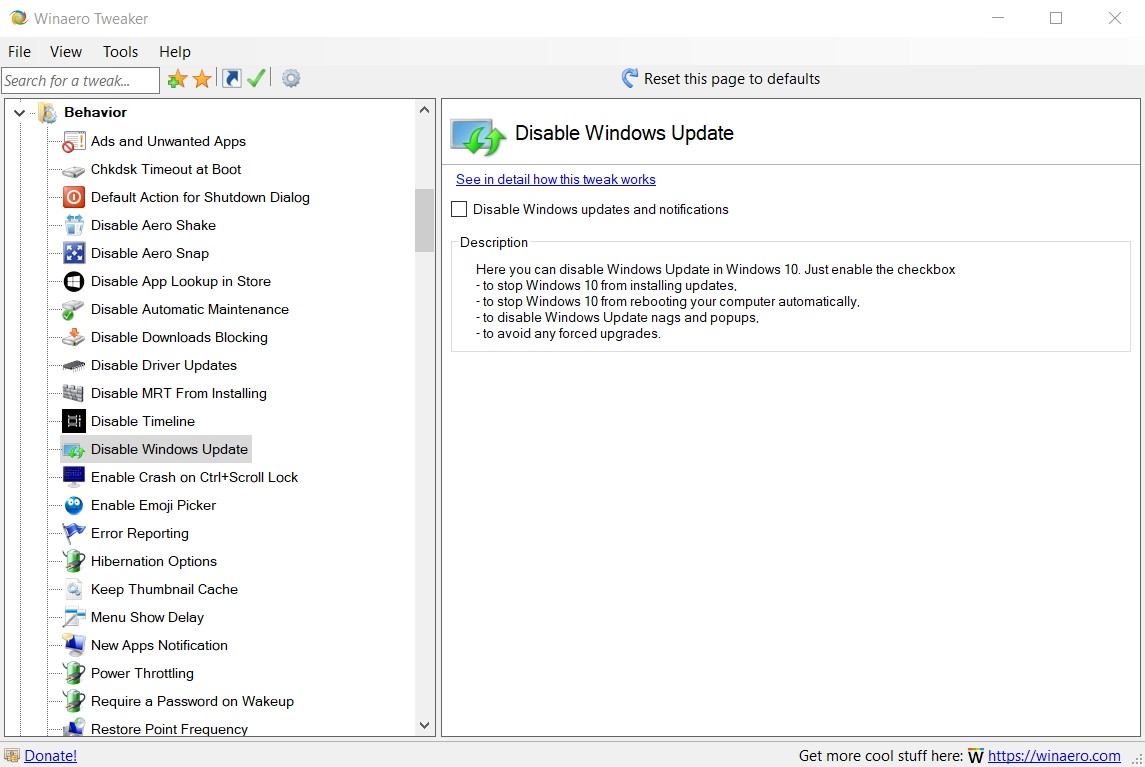Select the Disable Aero Snap icon
This screenshot has height=767, width=1145.
tap(74, 253)
